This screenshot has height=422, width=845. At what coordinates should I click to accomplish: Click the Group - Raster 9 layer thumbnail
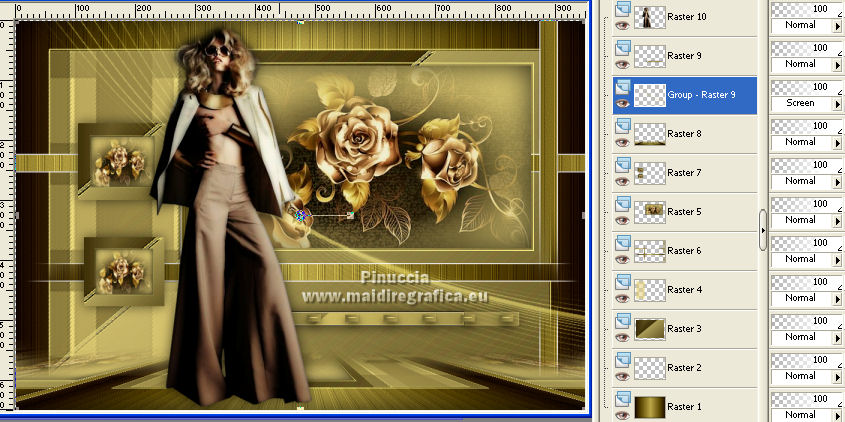coord(649,95)
